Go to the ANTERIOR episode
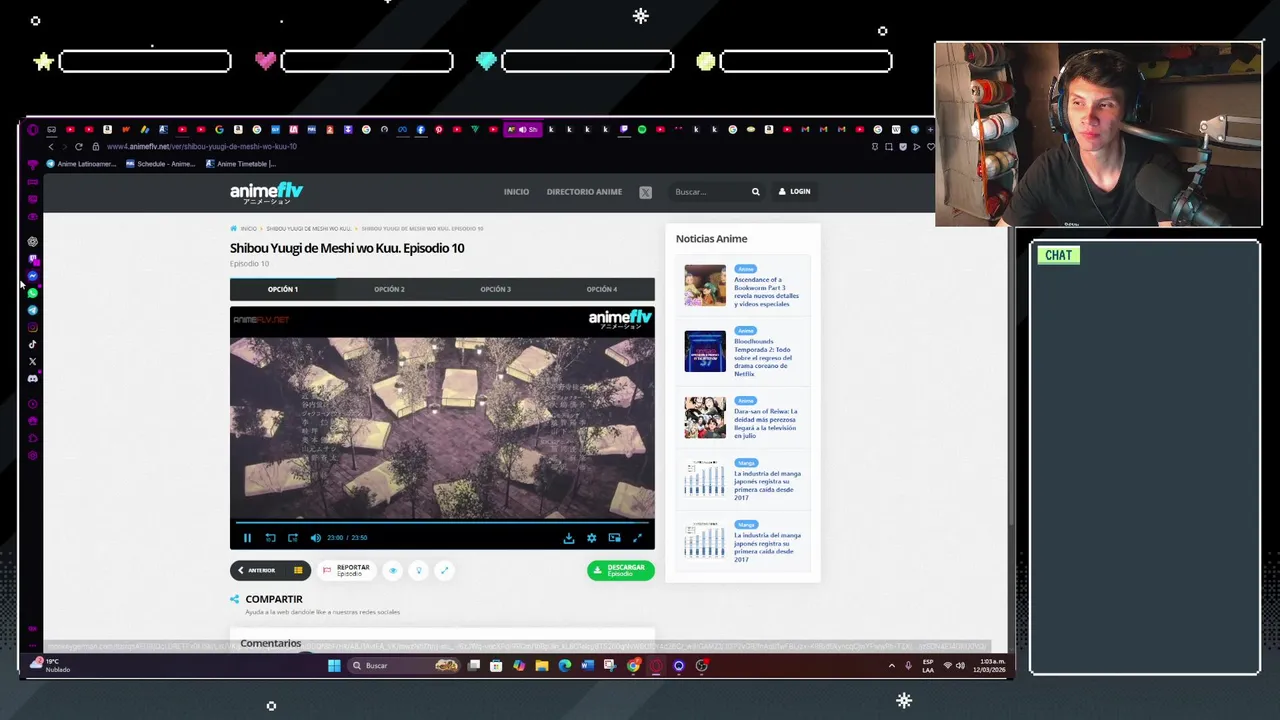This screenshot has height=720, width=1280. [x=257, y=570]
